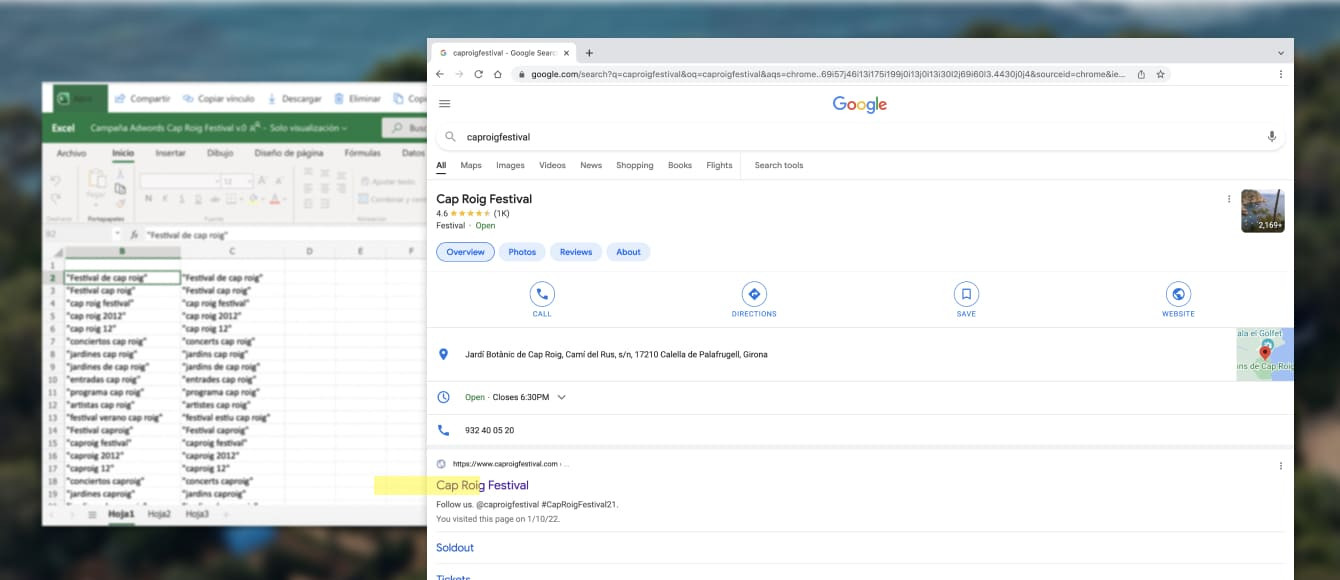Save the place with the bookmark icon

966,294
